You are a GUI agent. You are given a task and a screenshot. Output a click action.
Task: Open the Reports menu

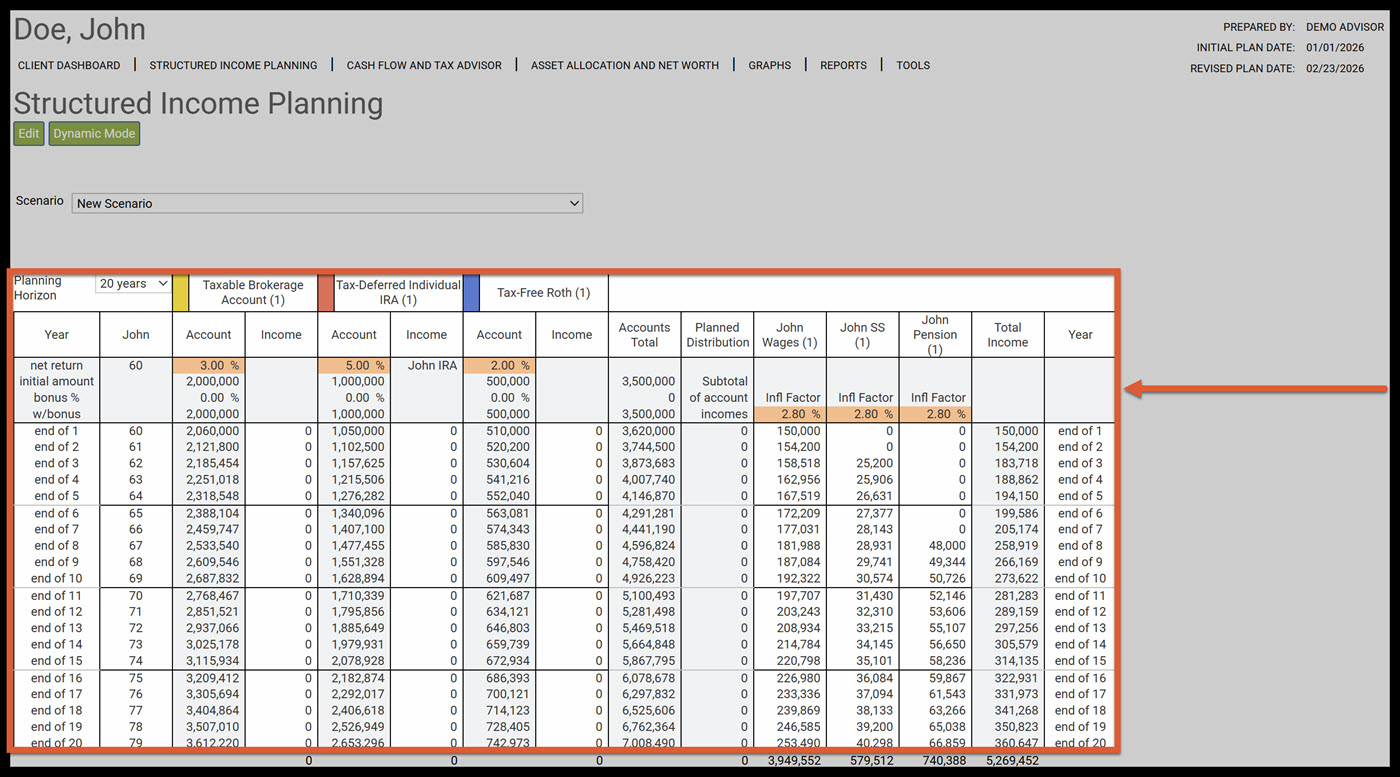coord(843,65)
